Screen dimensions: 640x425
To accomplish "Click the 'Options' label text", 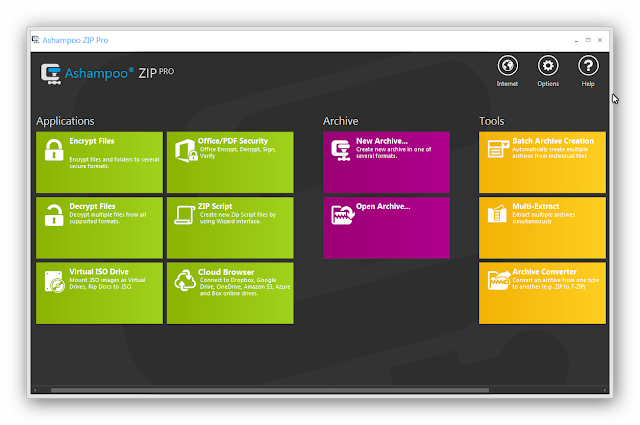I will pos(548,84).
